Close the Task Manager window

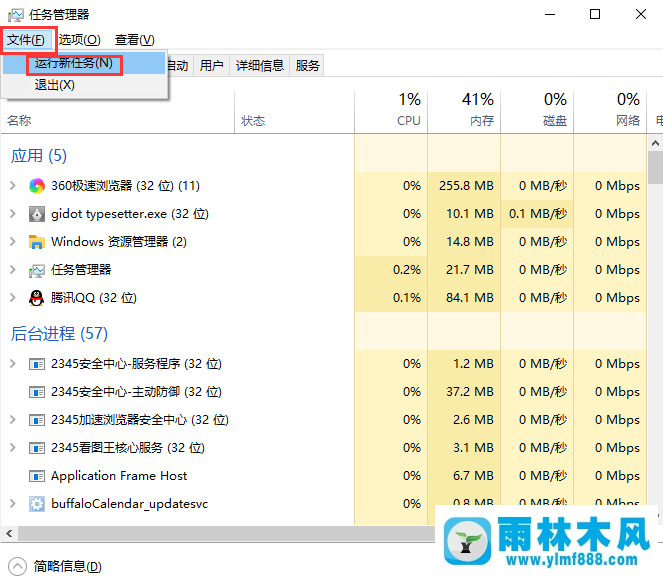tap(641, 15)
